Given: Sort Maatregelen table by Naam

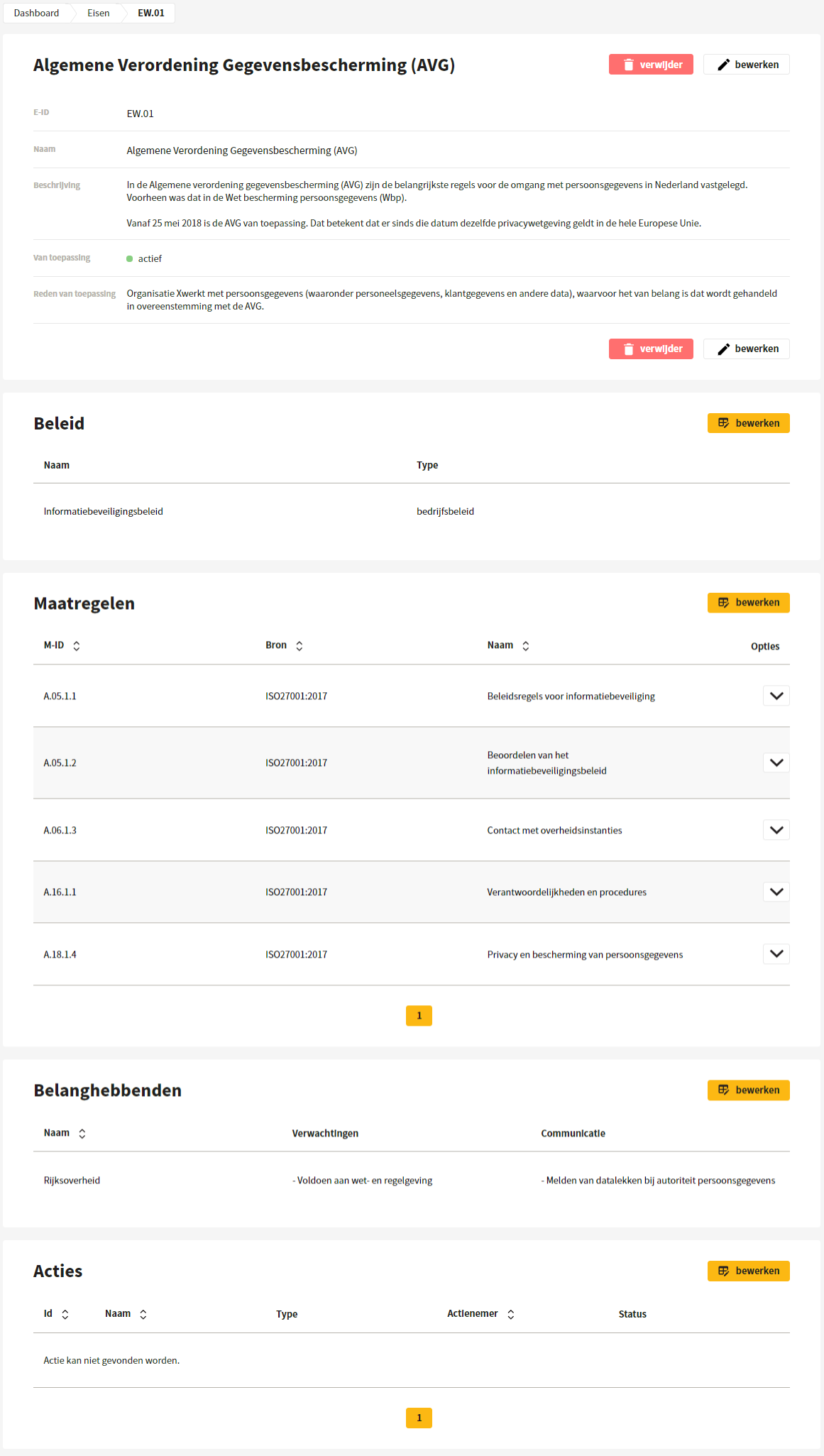Looking at the screenshot, I should coord(525,645).
